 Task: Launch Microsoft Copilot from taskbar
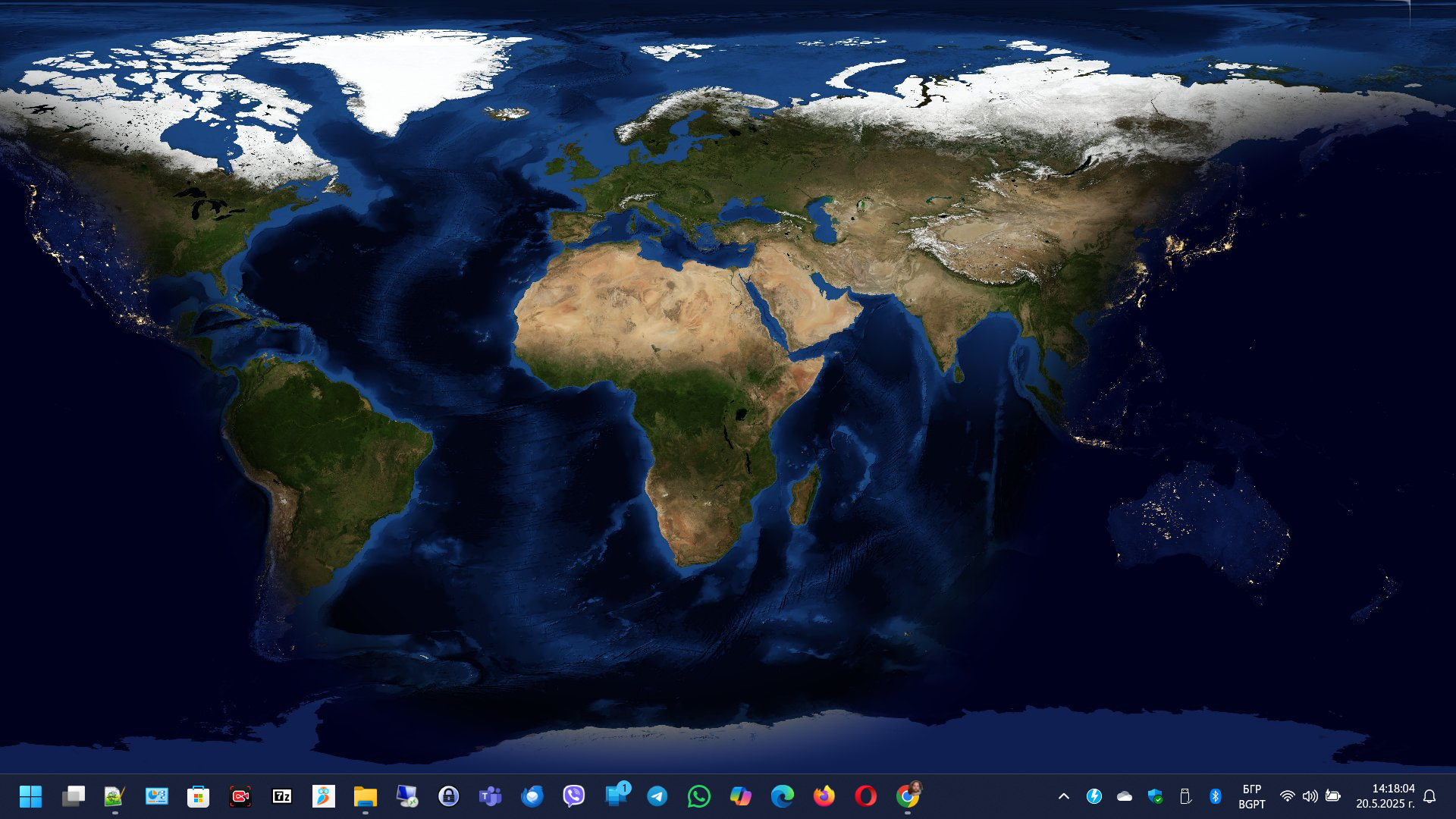click(740, 796)
